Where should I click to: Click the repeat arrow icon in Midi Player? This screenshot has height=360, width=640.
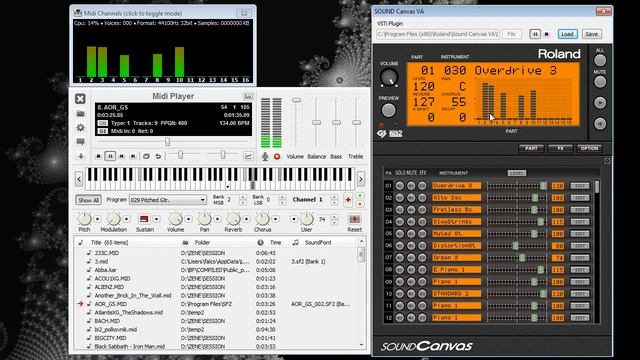(x=158, y=156)
